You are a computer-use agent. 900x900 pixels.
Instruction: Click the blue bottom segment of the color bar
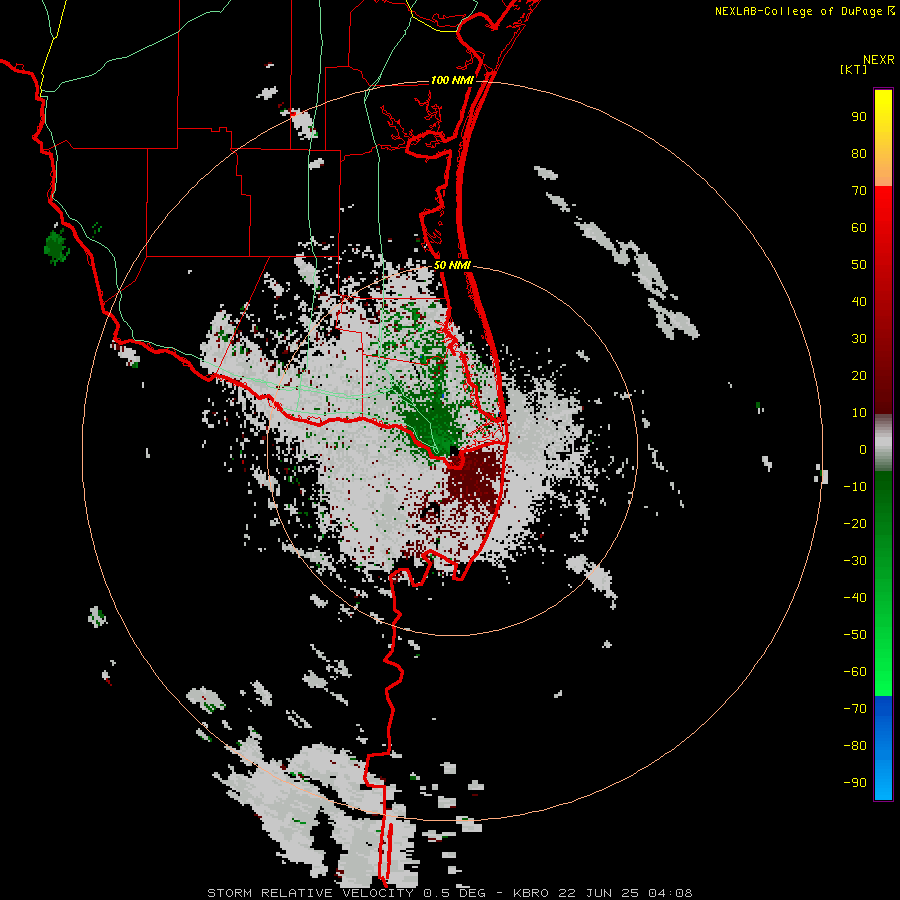point(883,748)
